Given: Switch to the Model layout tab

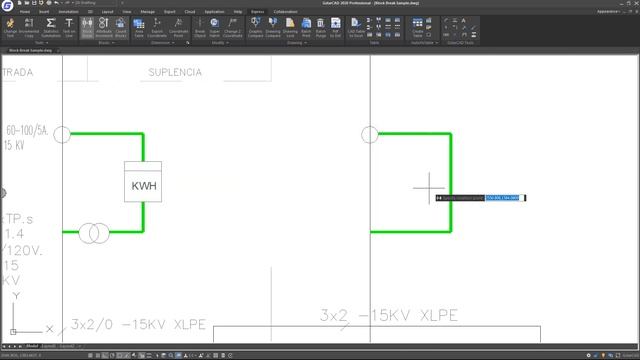Looking at the screenshot, I should tap(32, 346).
